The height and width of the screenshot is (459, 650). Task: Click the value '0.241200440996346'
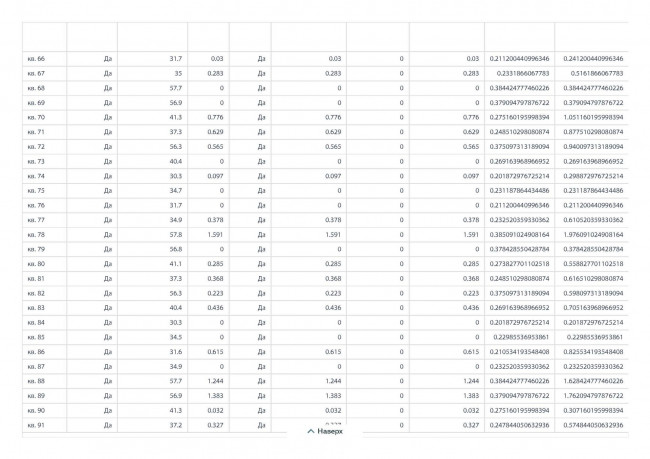pyautogui.click(x=593, y=59)
